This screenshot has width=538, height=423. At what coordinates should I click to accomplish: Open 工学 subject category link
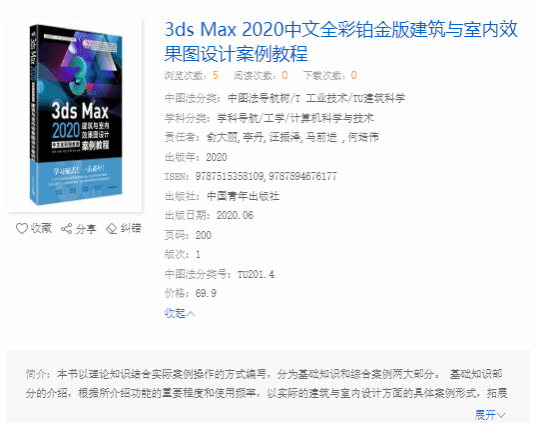coord(274,118)
